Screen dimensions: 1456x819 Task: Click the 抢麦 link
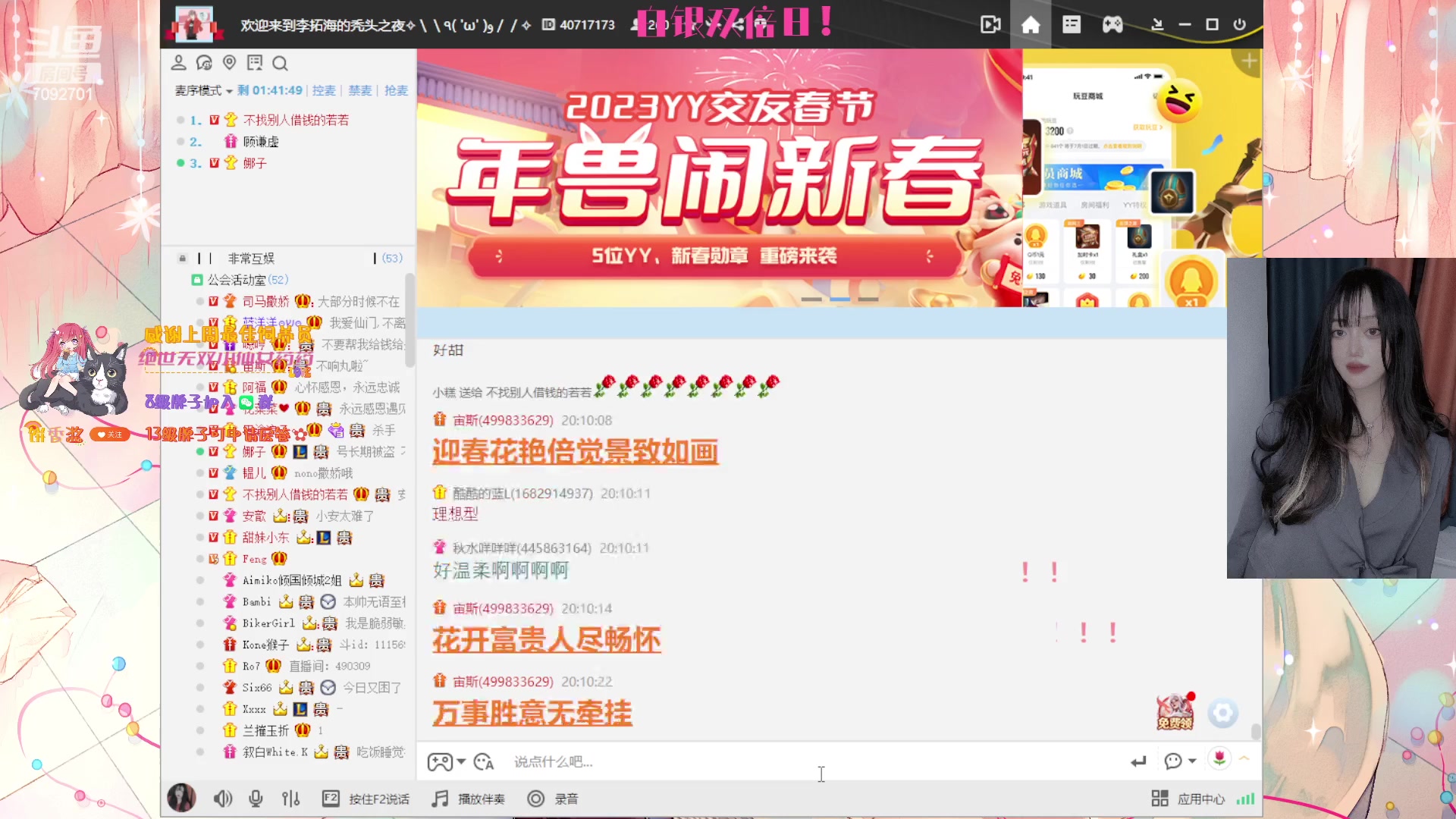point(396,90)
